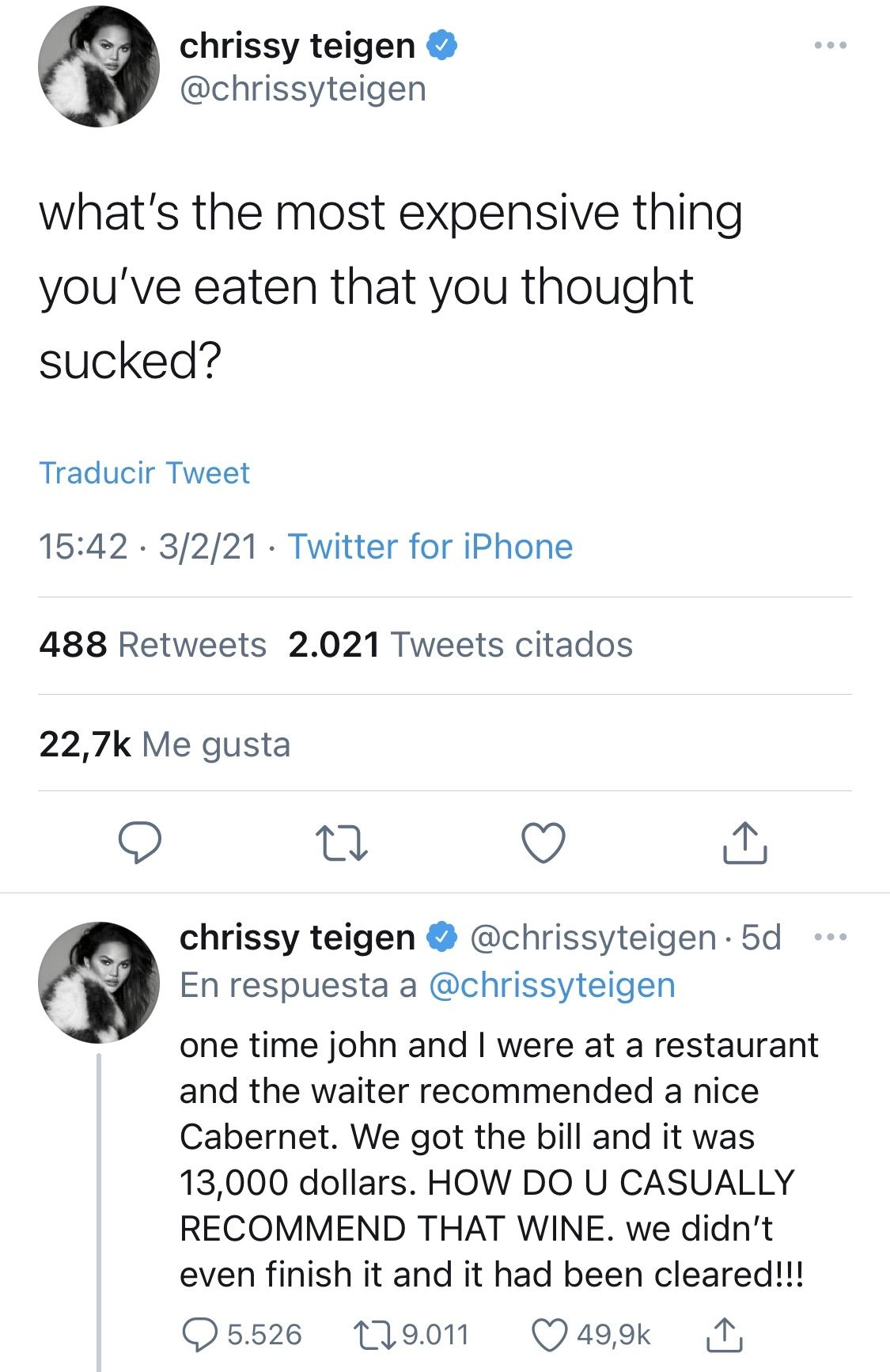
Task: Like the main tweet with the heart icon
Action: tap(544, 843)
